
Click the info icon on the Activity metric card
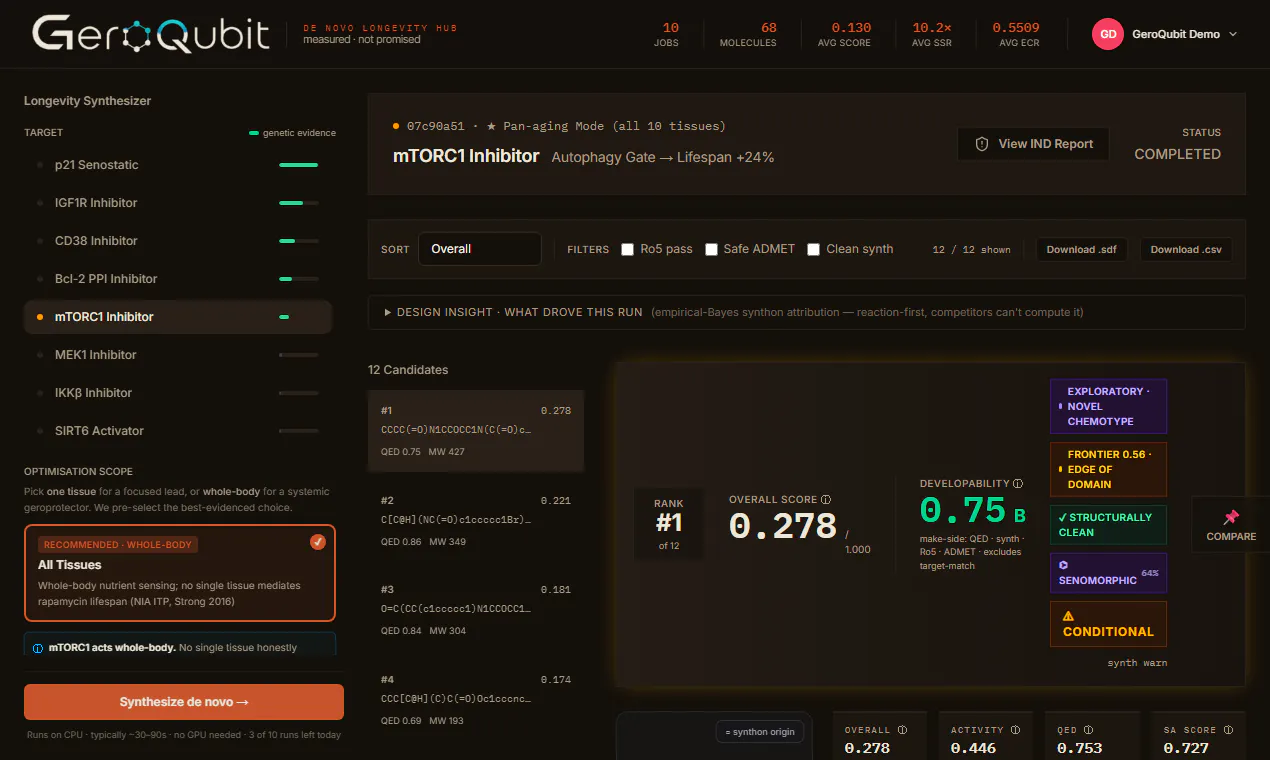1015,730
